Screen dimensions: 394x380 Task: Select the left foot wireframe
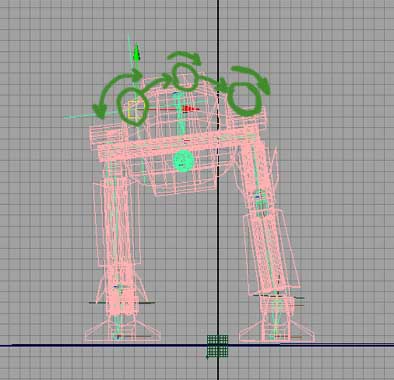coord(122,330)
